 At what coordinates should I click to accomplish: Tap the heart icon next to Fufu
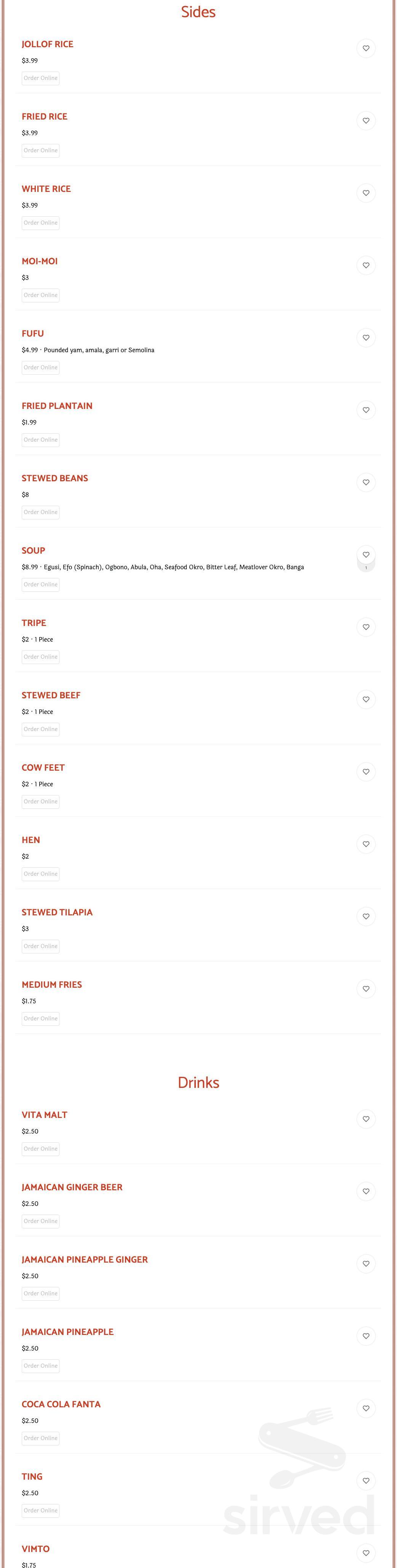[x=366, y=338]
